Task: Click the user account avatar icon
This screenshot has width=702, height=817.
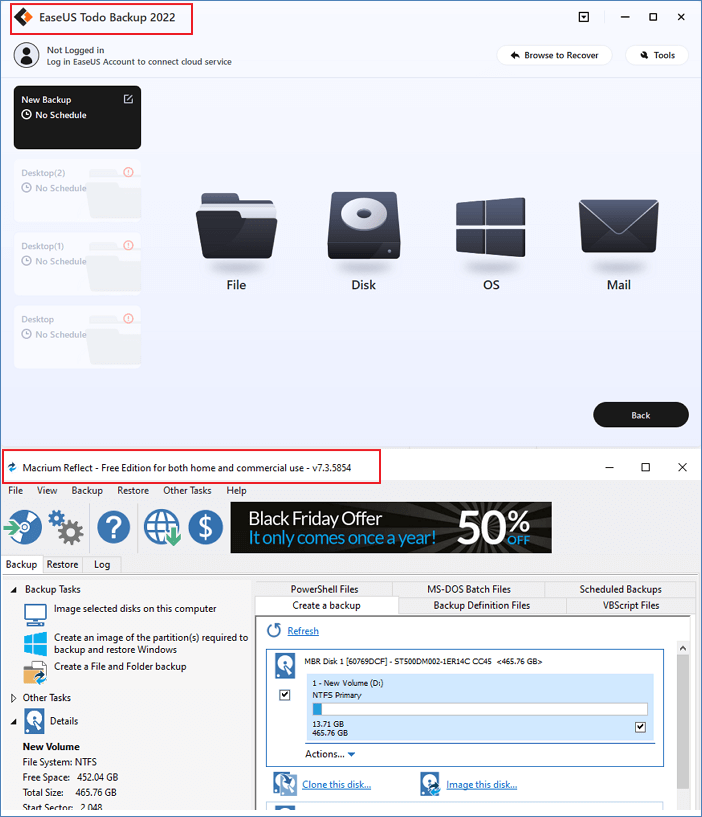Action: click(26, 55)
